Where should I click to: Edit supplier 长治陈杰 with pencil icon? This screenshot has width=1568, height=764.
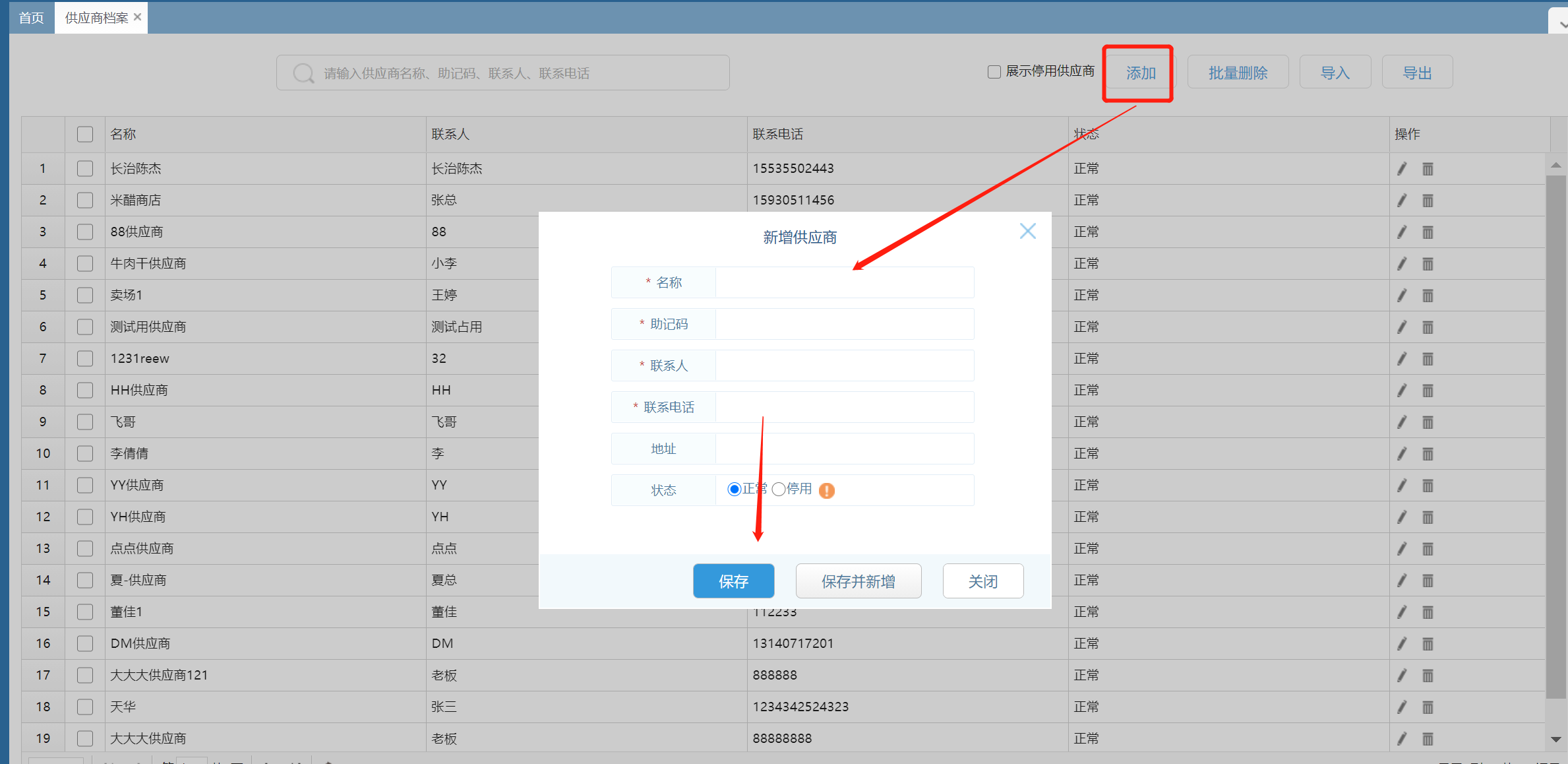(1402, 169)
